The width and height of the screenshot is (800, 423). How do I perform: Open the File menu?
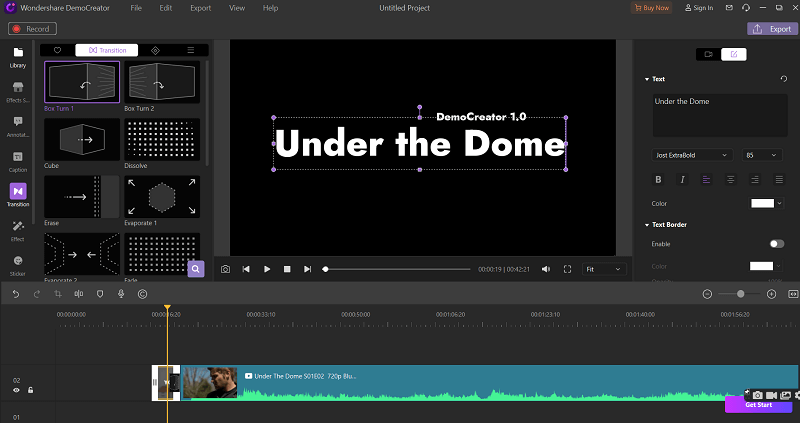pos(136,8)
